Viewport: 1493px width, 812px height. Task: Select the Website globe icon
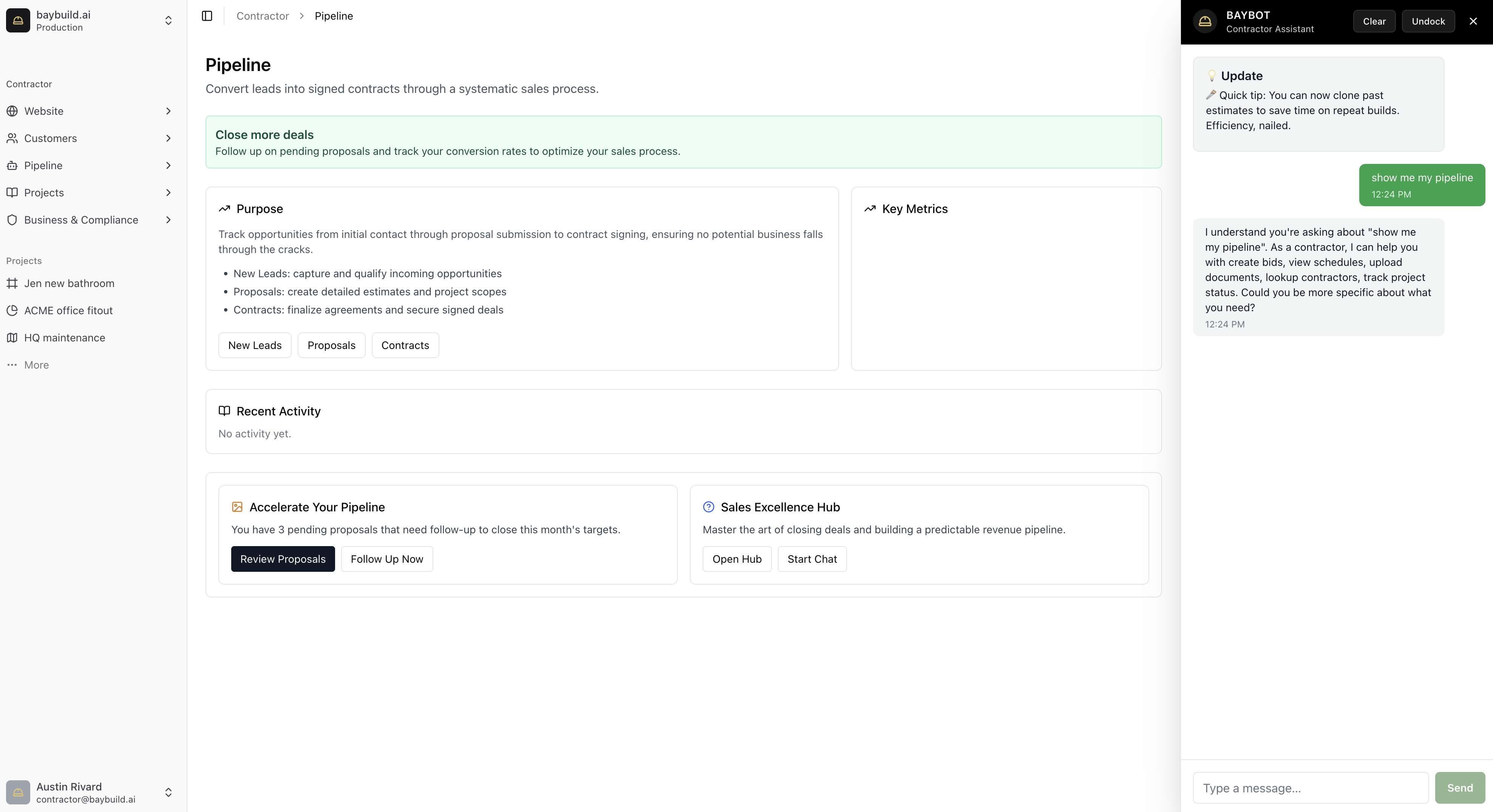click(x=13, y=111)
